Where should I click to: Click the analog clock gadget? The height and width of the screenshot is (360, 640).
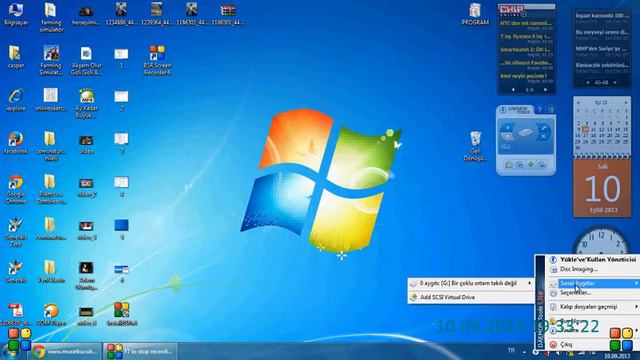[x=602, y=240]
